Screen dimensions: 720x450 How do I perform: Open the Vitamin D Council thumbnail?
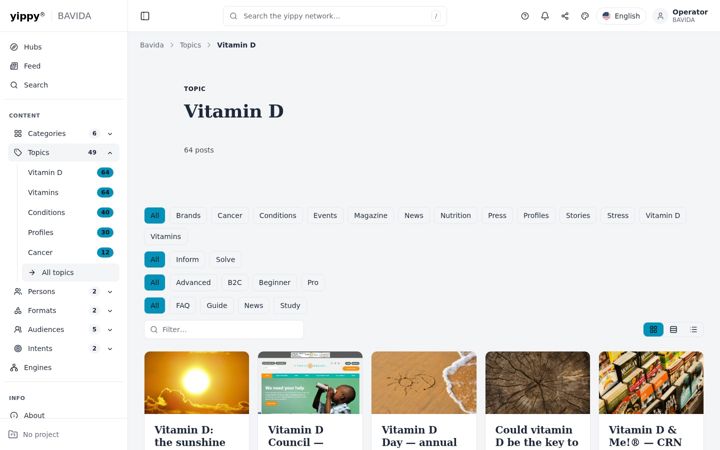pyautogui.click(x=310, y=382)
